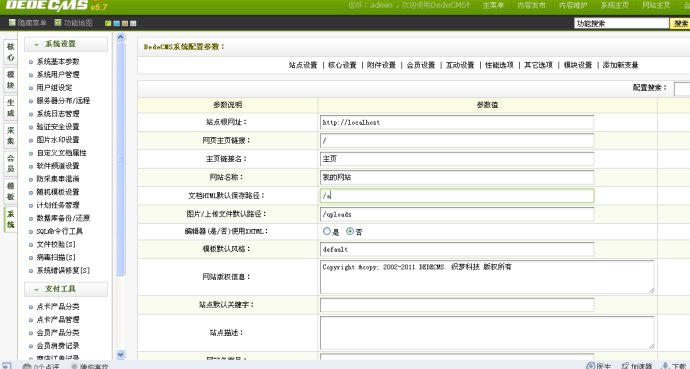The width and height of the screenshot is (690, 369).
Task: Switch to the 会员设置 config tab
Action: [x=421, y=65]
